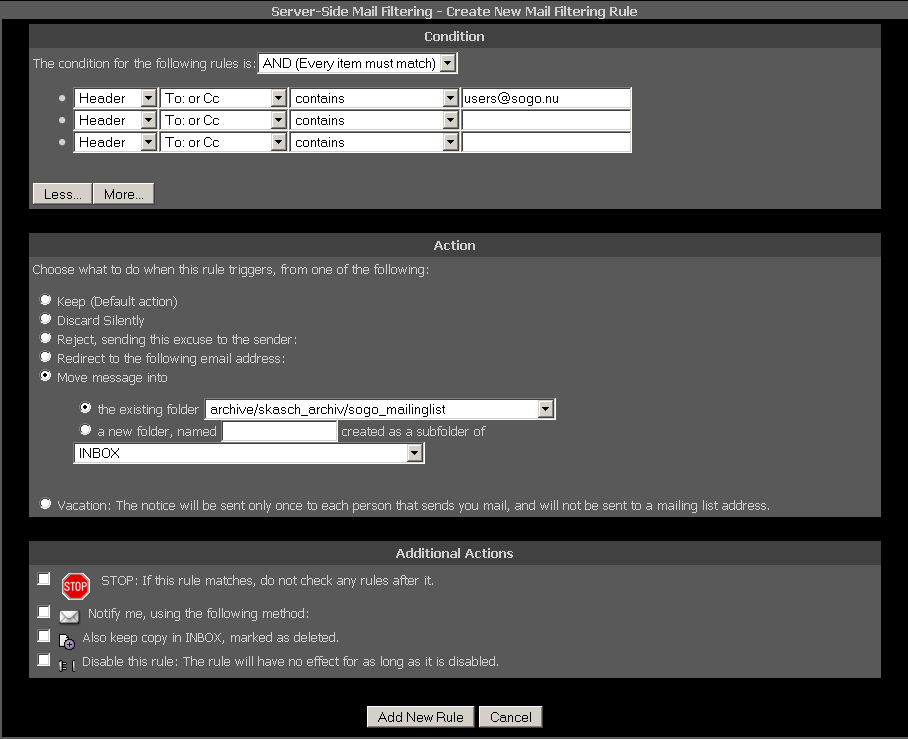Click the field containing users@sogo.nu
The width and height of the screenshot is (908, 739).
(x=546, y=98)
